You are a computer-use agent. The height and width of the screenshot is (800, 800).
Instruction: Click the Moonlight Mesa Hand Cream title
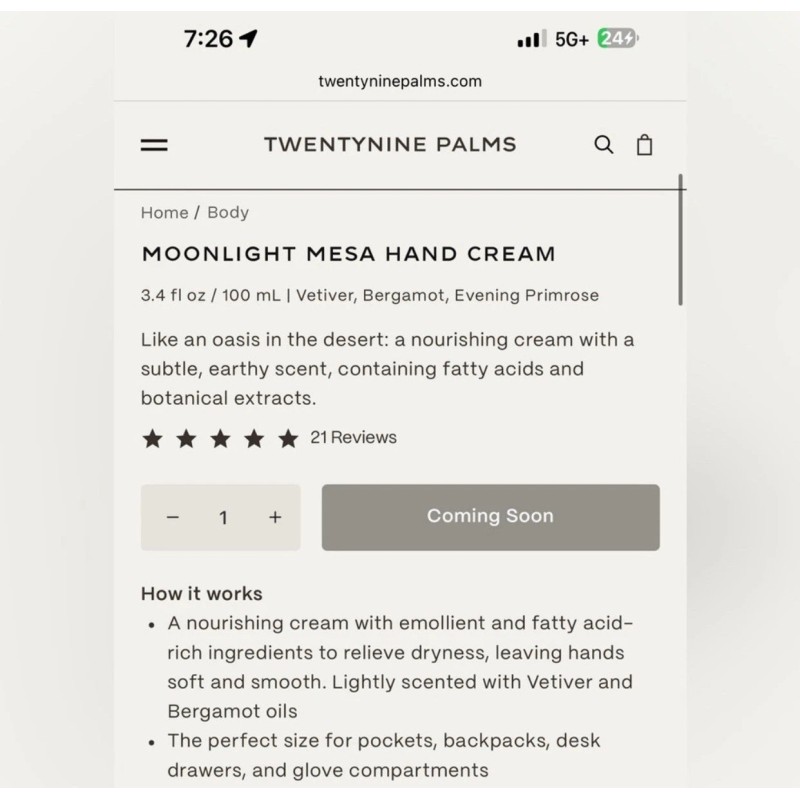click(348, 254)
